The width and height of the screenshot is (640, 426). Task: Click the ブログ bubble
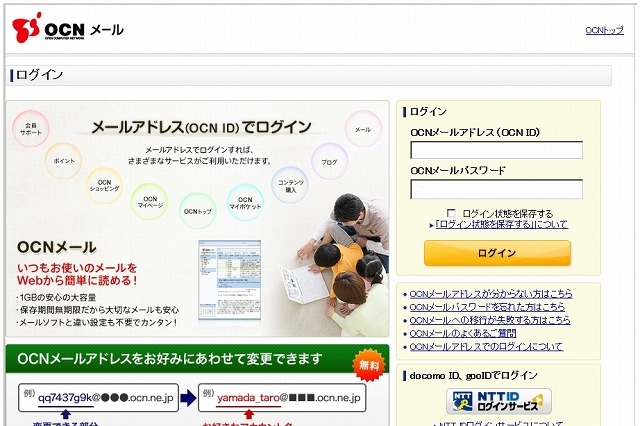(329, 162)
